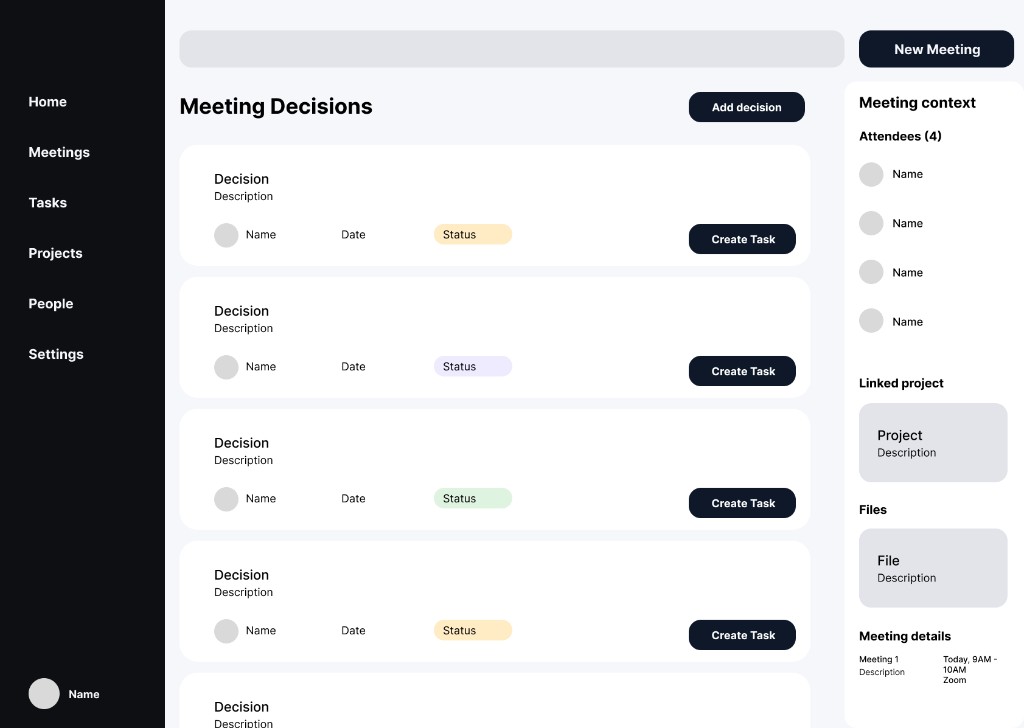Click Description on the fourth decision card
The height and width of the screenshot is (728, 1024).
[x=244, y=592]
